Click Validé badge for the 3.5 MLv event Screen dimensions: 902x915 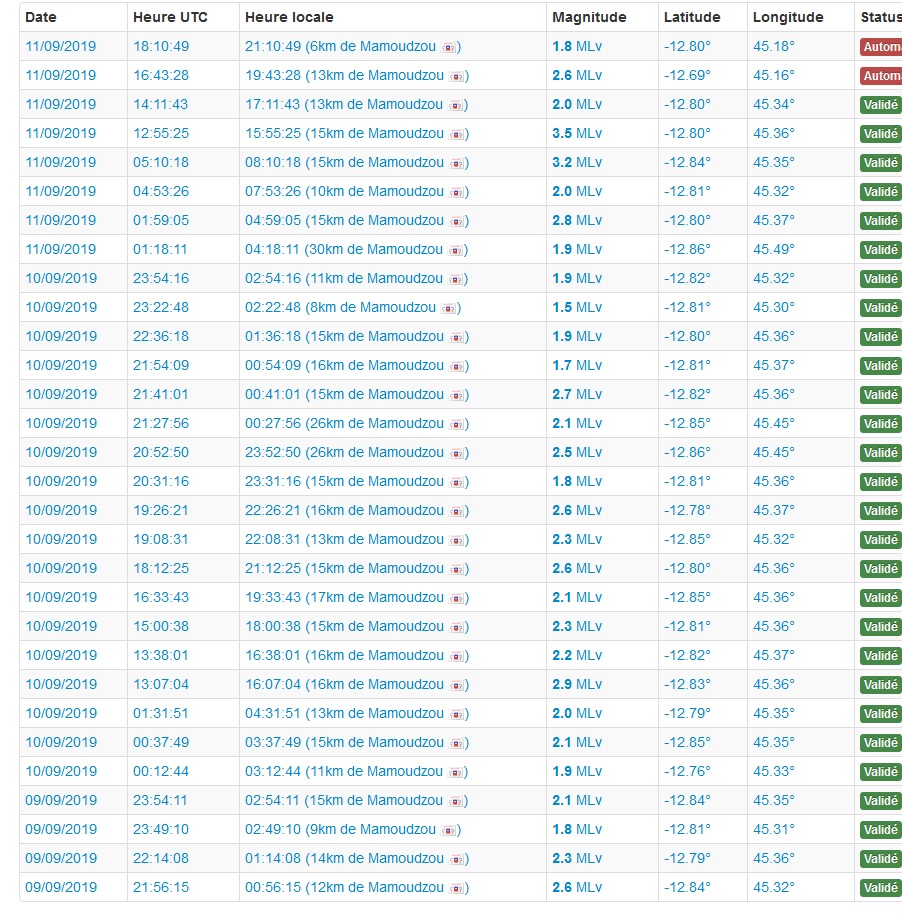click(880, 134)
